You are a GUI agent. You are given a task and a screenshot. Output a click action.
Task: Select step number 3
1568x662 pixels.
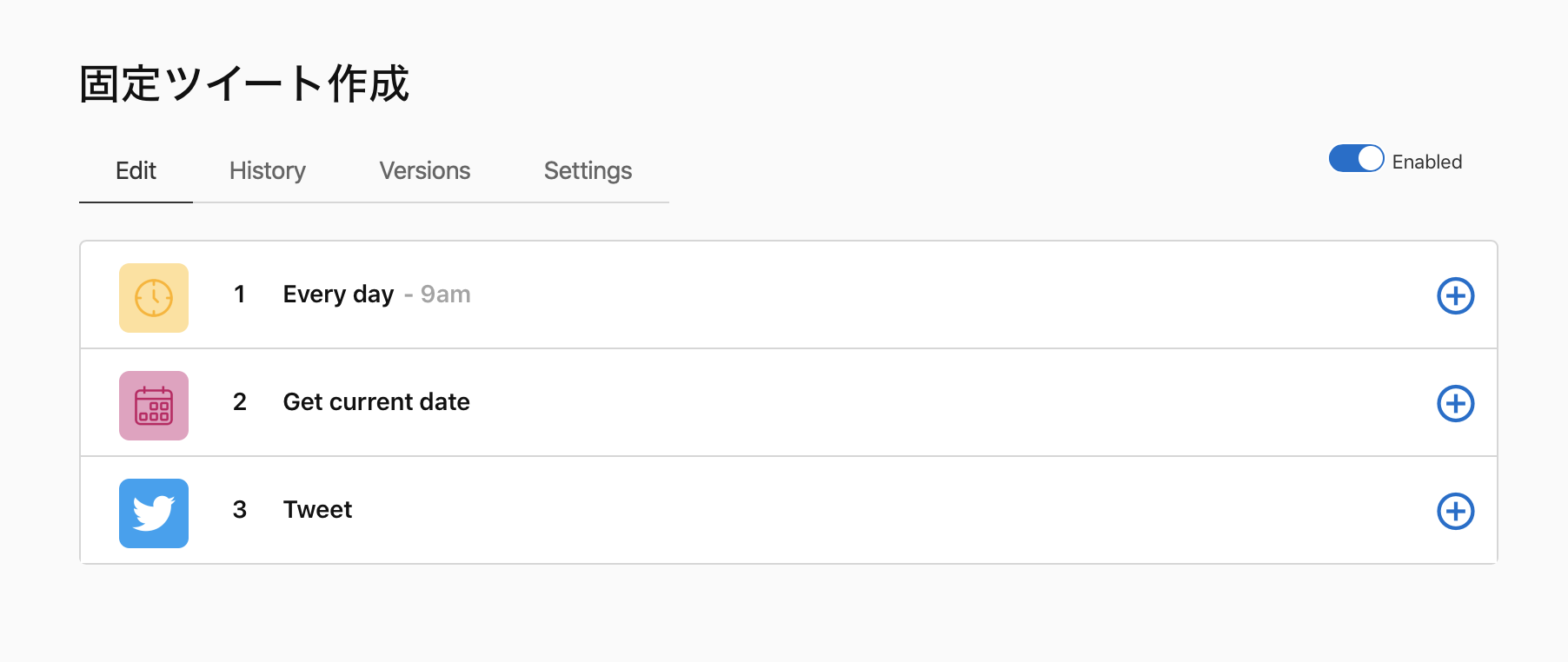point(239,510)
